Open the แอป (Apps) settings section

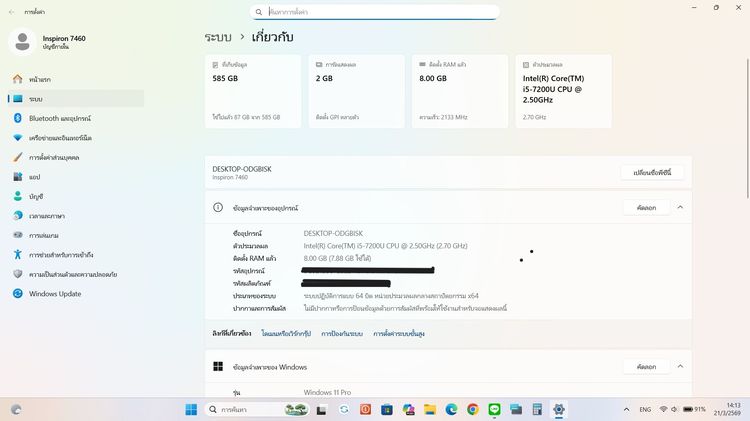[x=34, y=176]
